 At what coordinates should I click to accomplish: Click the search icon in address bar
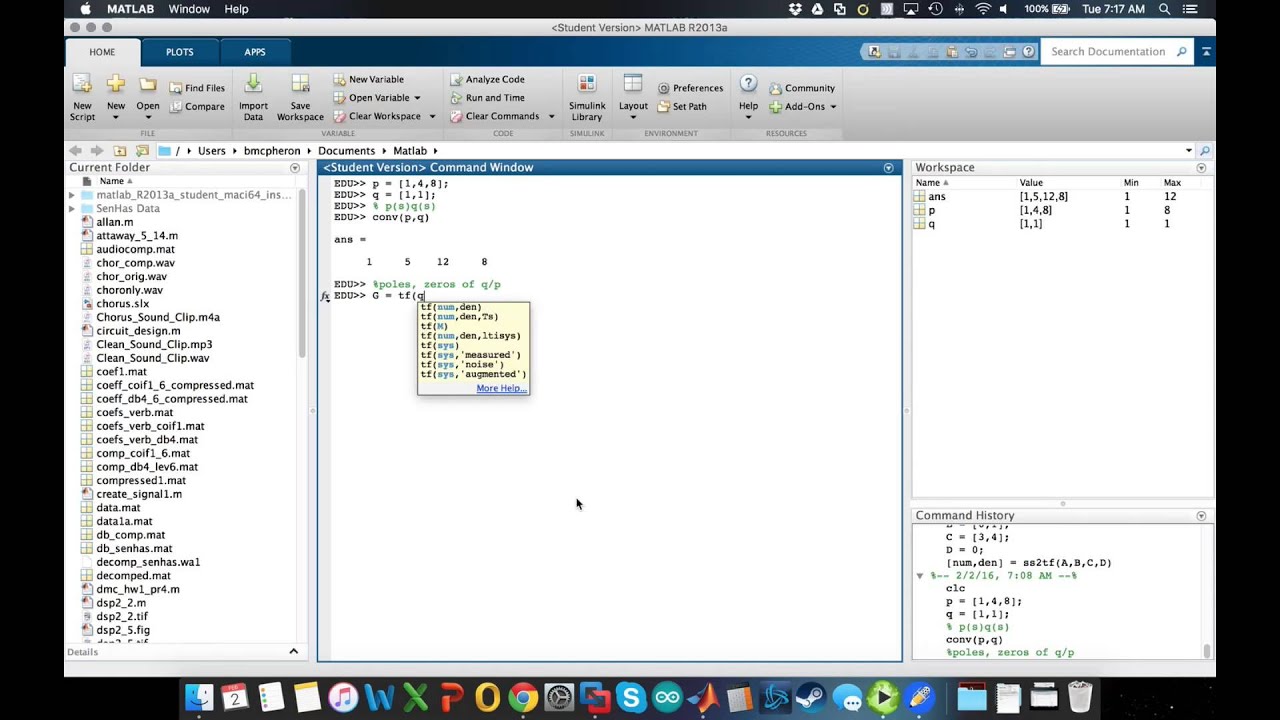pos(1205,151)
